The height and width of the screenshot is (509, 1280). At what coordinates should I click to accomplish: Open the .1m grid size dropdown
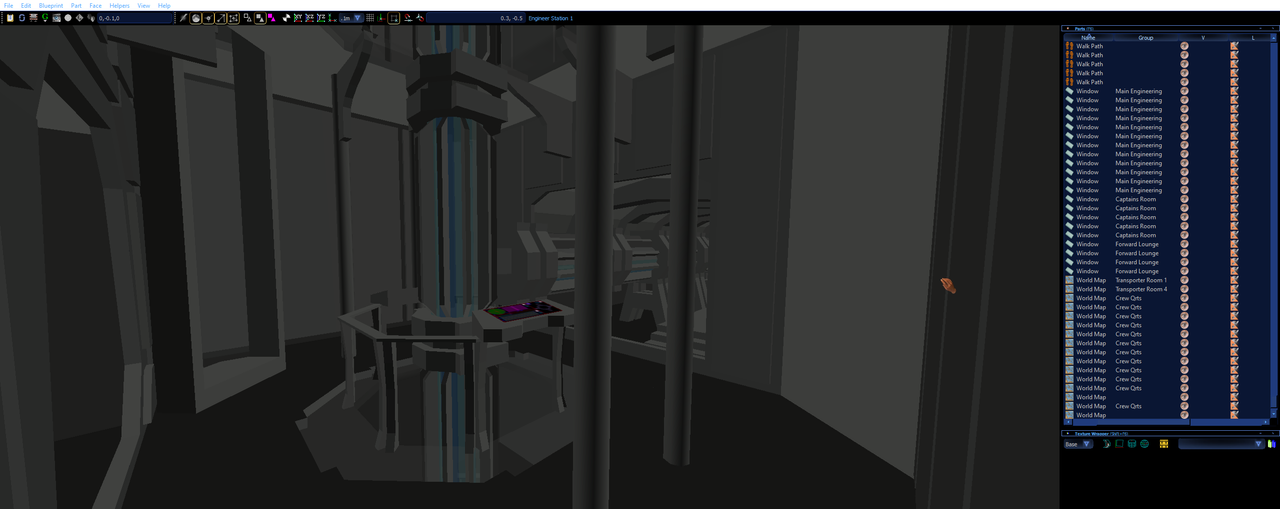click(x=351, y=18)
